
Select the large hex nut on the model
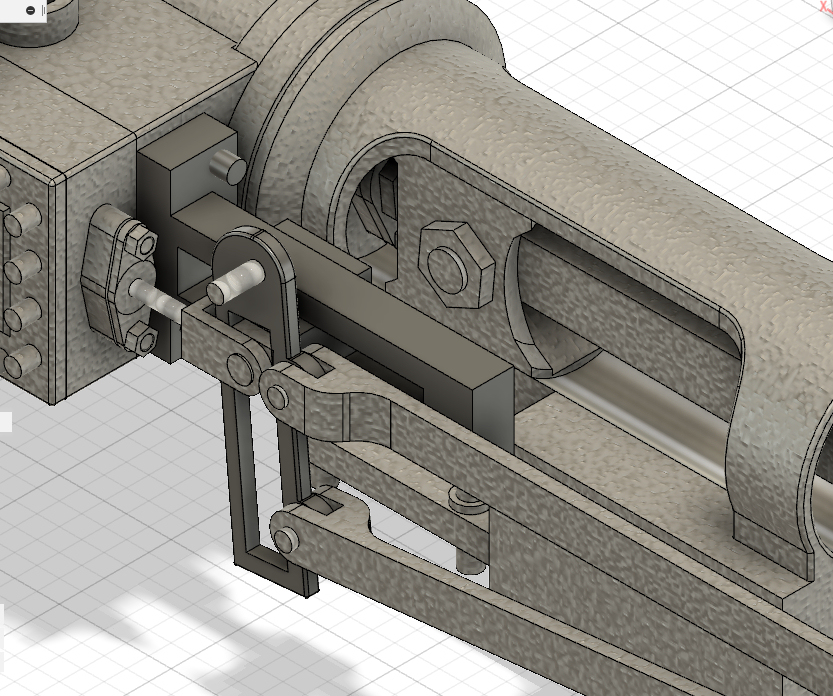pos(457,265)
